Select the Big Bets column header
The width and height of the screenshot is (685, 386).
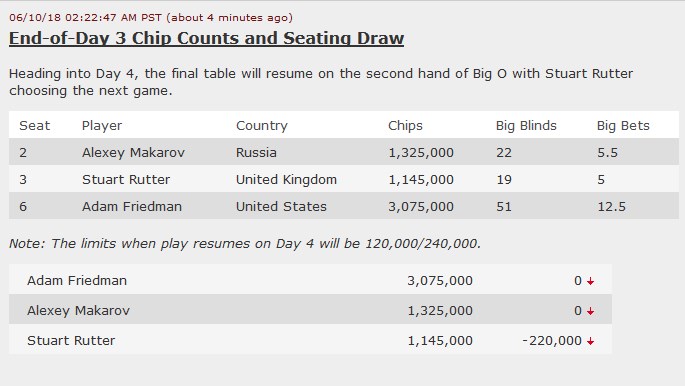[x=623, y=126]
